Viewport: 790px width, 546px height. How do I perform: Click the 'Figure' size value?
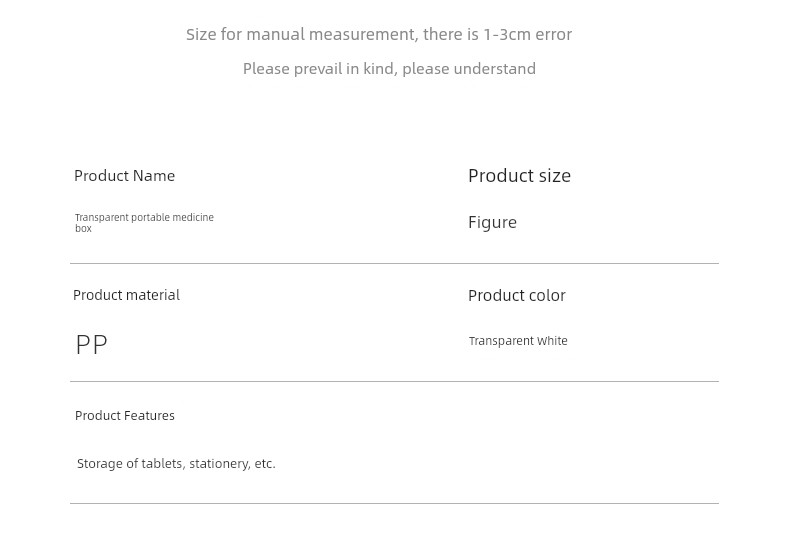492,223
